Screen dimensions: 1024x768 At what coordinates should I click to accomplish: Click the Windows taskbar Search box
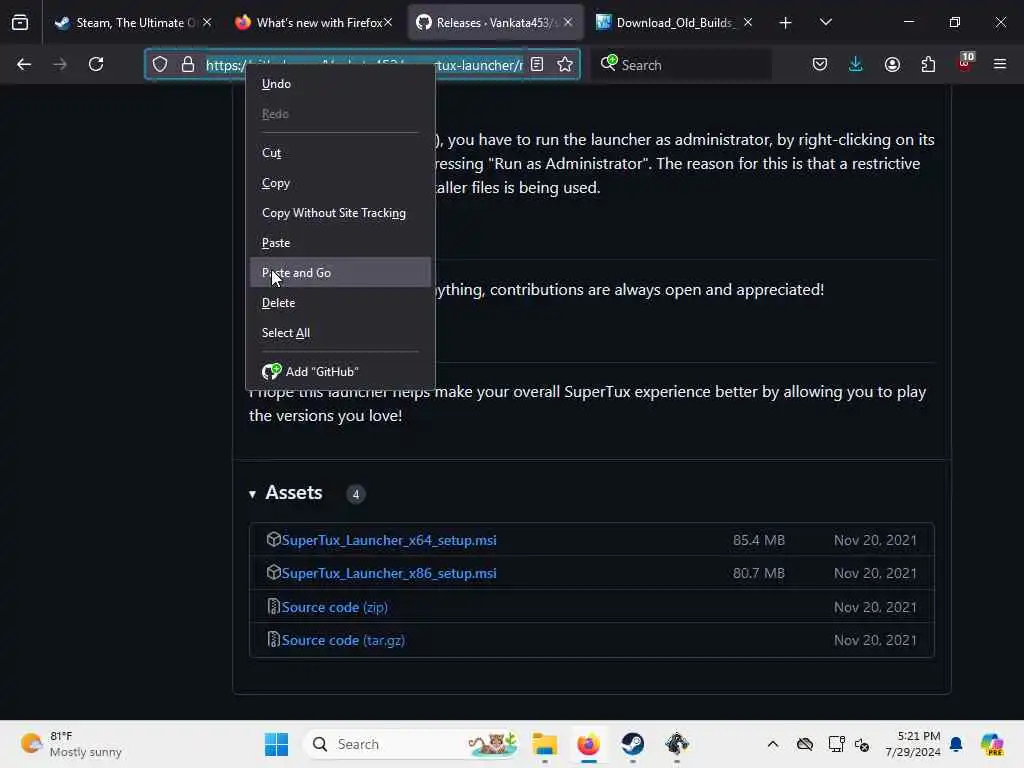click(413, 744)
